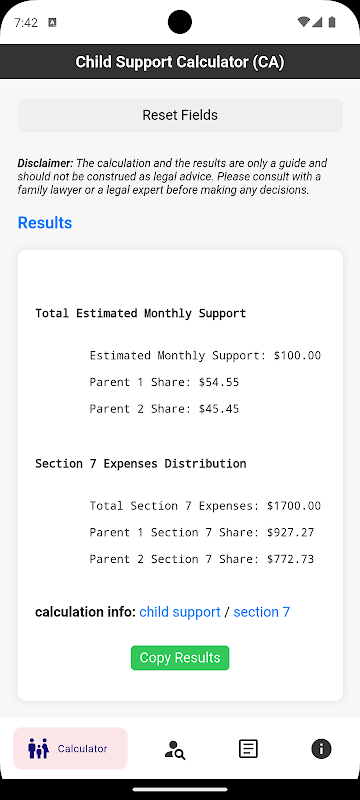Tap the Estimated Monthly Support $100.00 line
Viewport: 360px width, 800px height.
(x=205, y=356)
